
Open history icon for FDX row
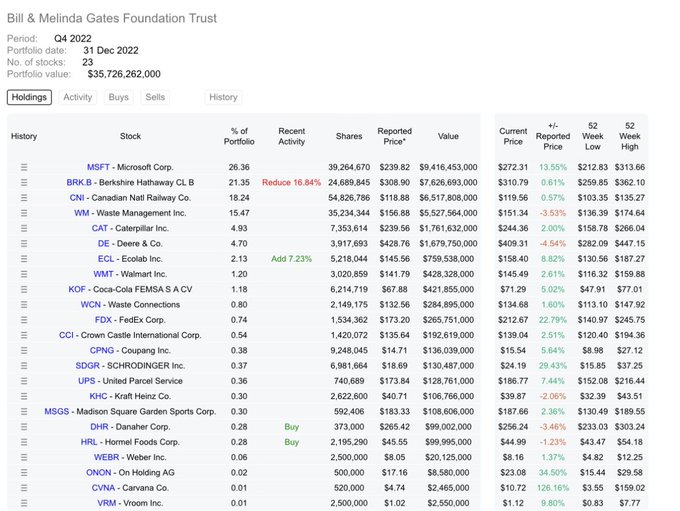tap(24, 320)
